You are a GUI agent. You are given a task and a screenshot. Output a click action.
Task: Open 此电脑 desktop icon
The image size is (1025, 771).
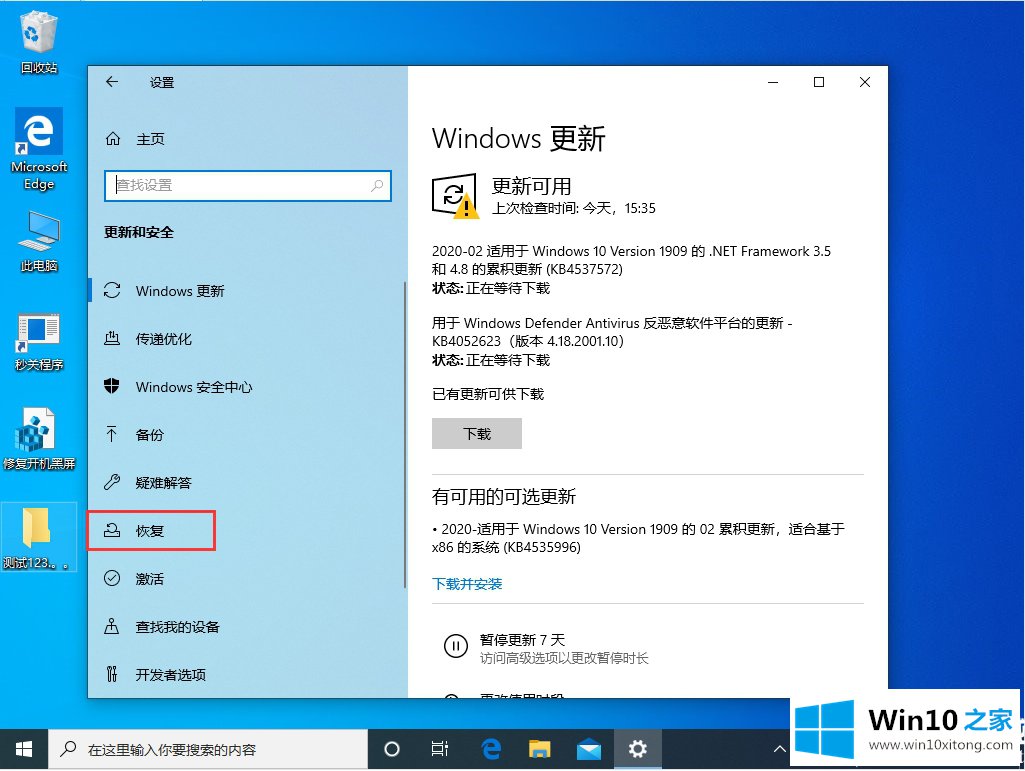click(39, 241)
